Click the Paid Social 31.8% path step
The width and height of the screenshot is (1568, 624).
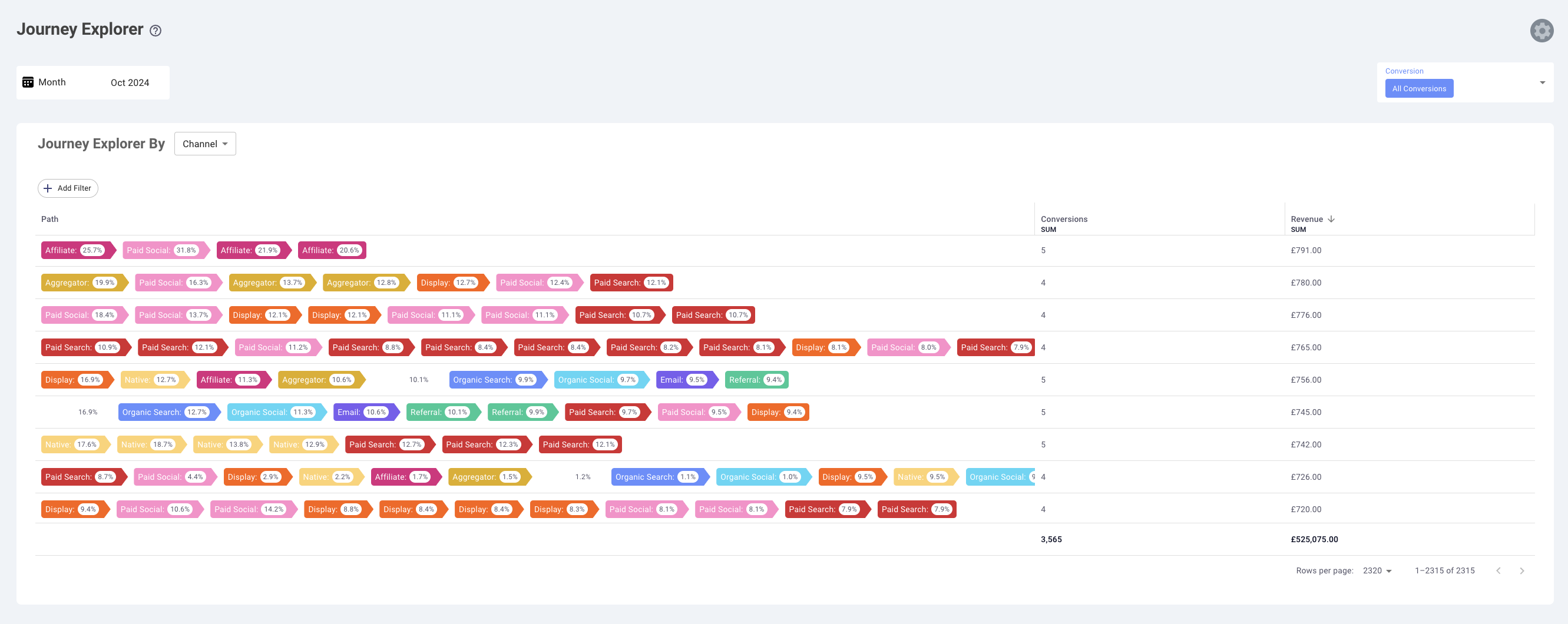point(166,251)
